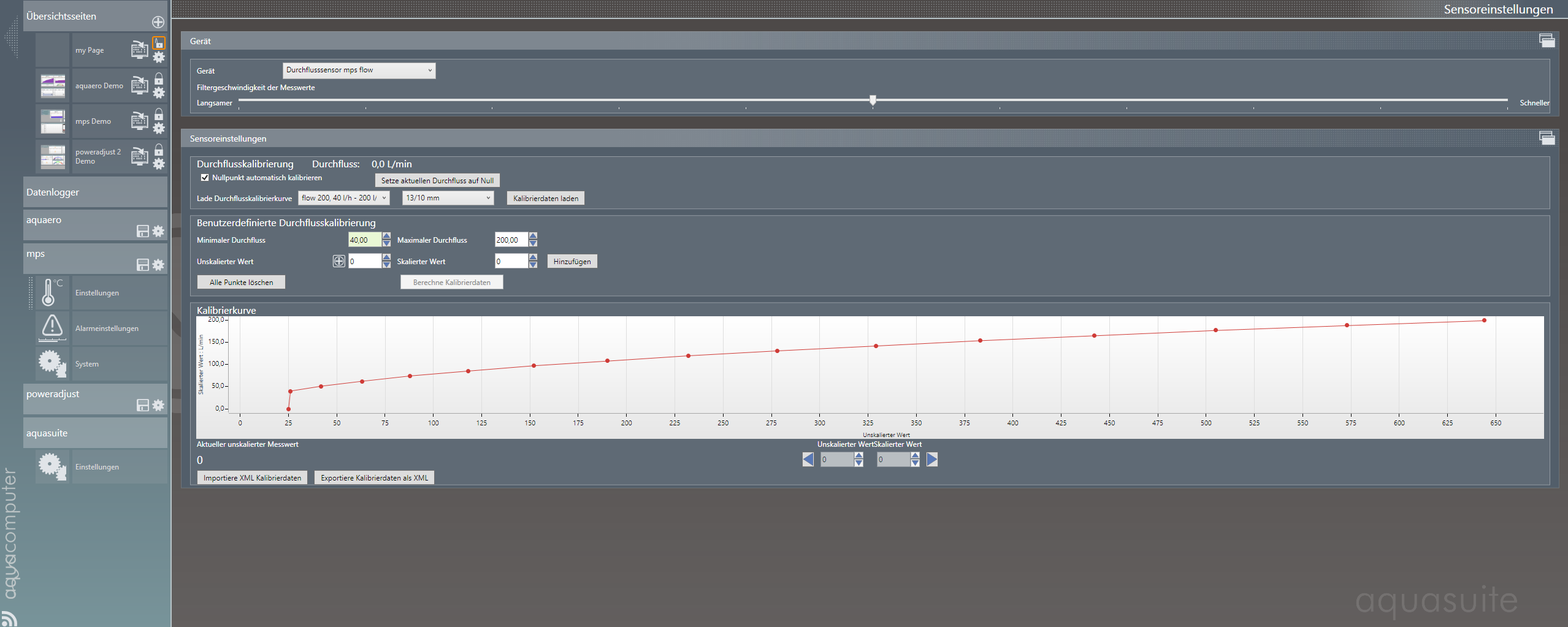The height and width of the screenshot is (627, 1568).
Task: Decrease Minimaler Durchfluss with down arrow
Action: tap(386, 243)
